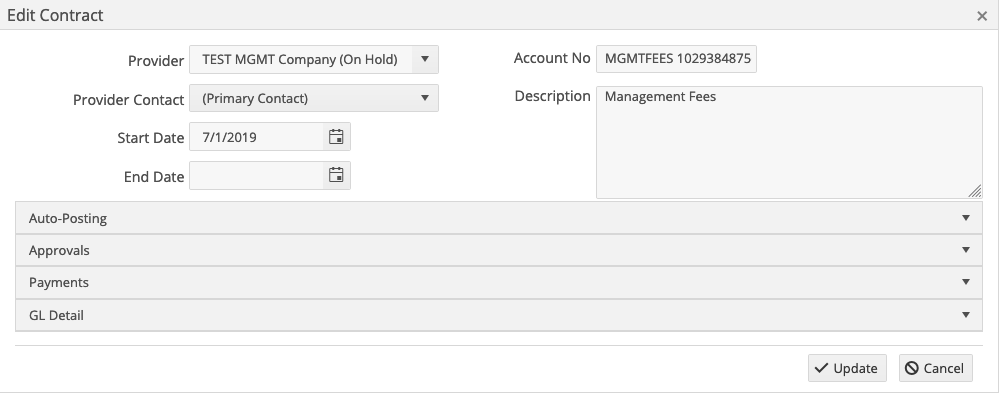The height and width of the screenshot is (393, 999).
Task: Open the Provider Contact dropdown
Action: point(313,98)
